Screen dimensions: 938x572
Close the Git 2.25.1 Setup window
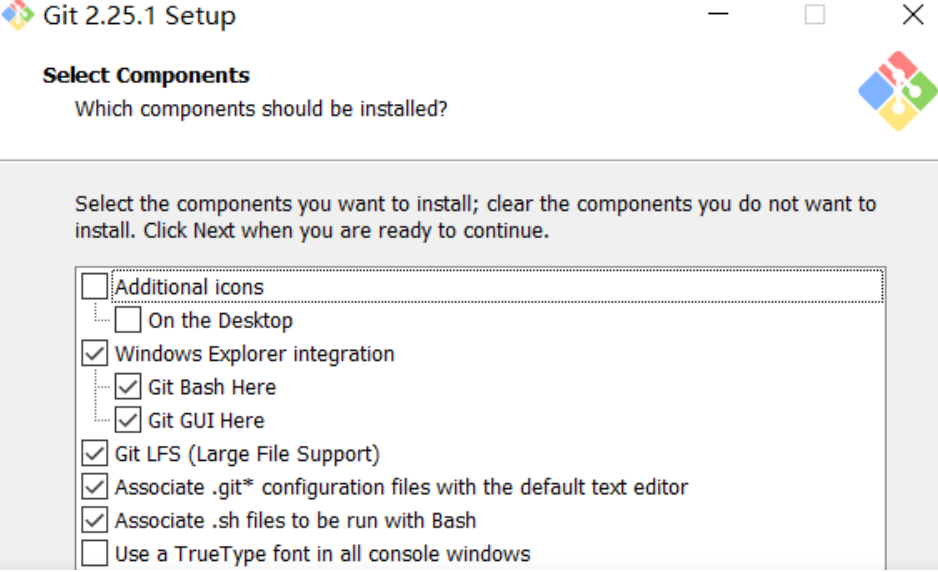[912, 15]
